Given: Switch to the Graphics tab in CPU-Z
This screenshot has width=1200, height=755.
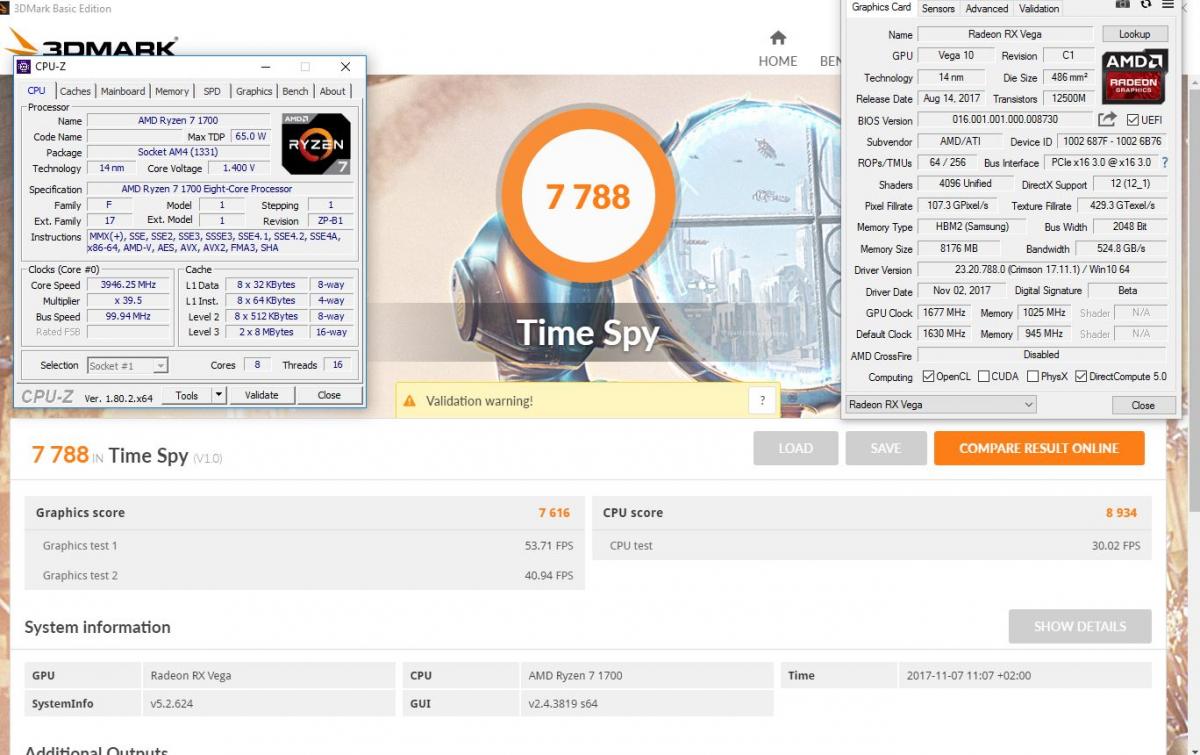Looking at the screenshot, I should coord(254,91).
